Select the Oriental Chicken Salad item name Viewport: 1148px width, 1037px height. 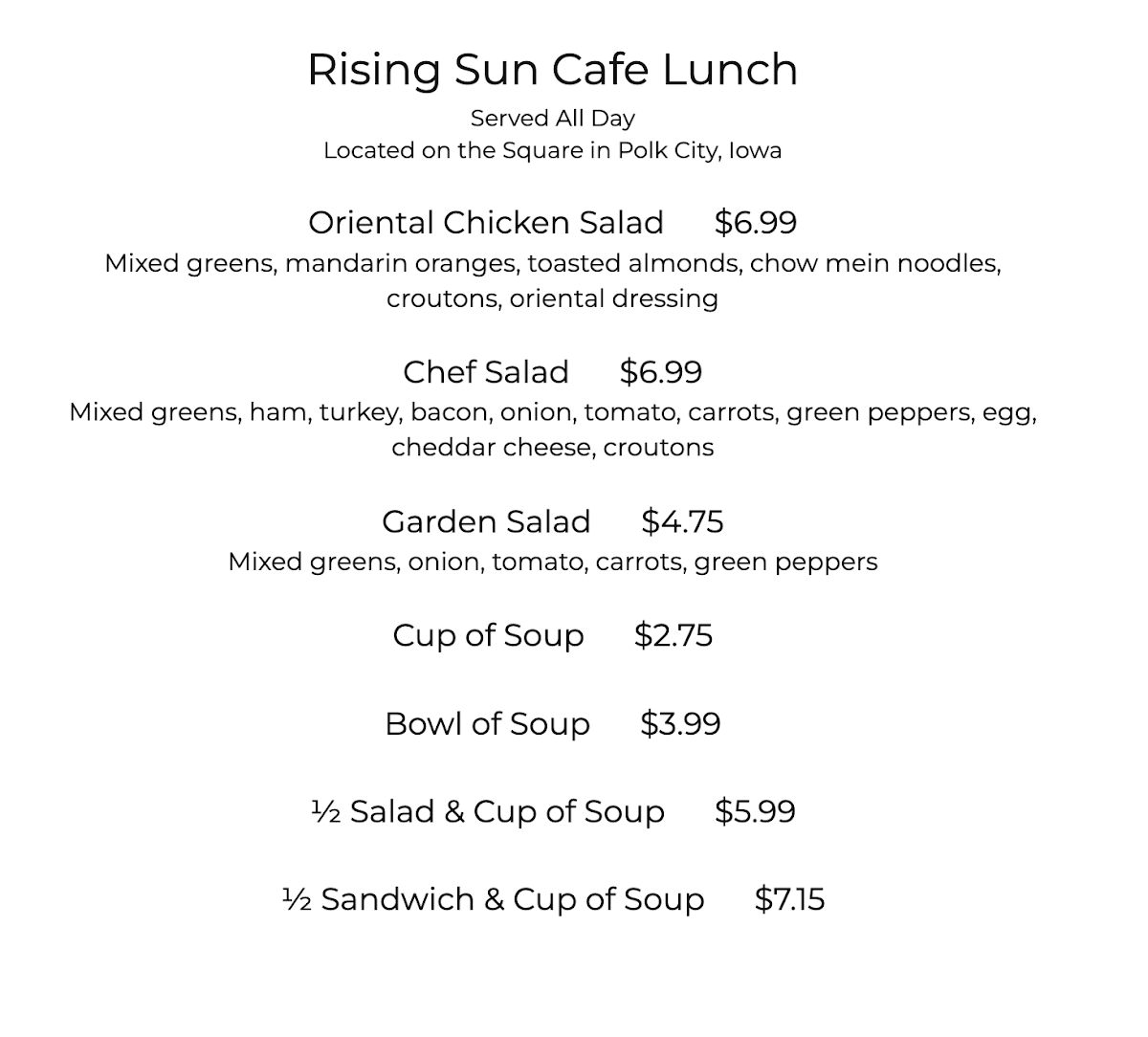coord(485,223)
